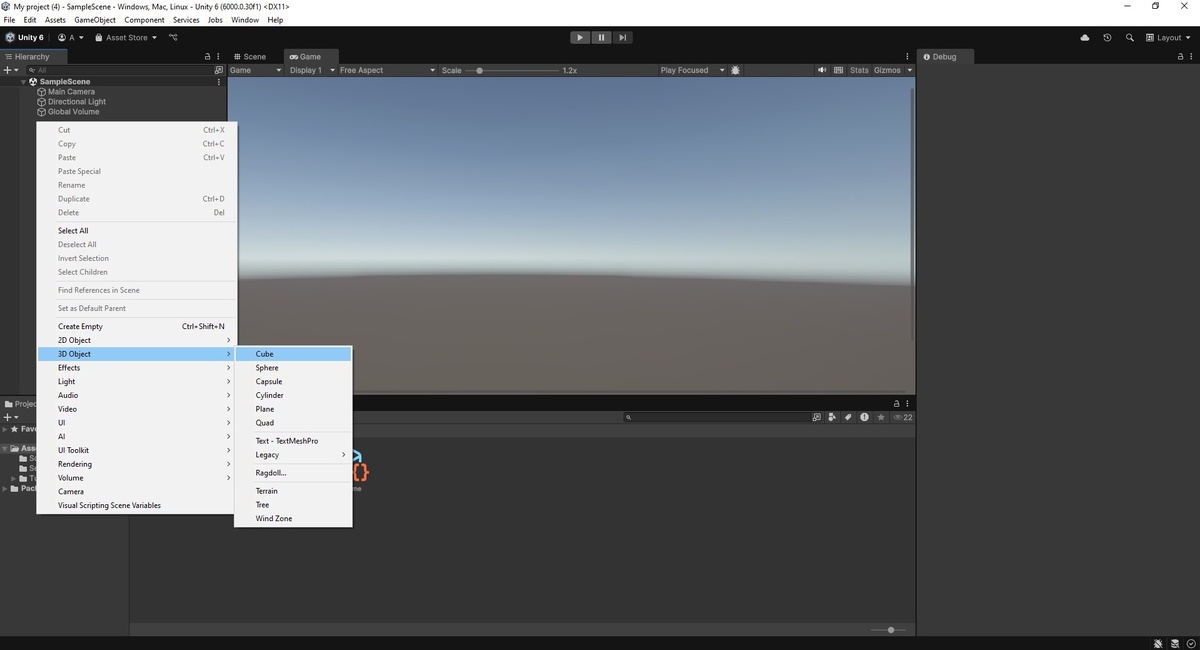Open the GameObject menu in menu bar

(95, 20)
